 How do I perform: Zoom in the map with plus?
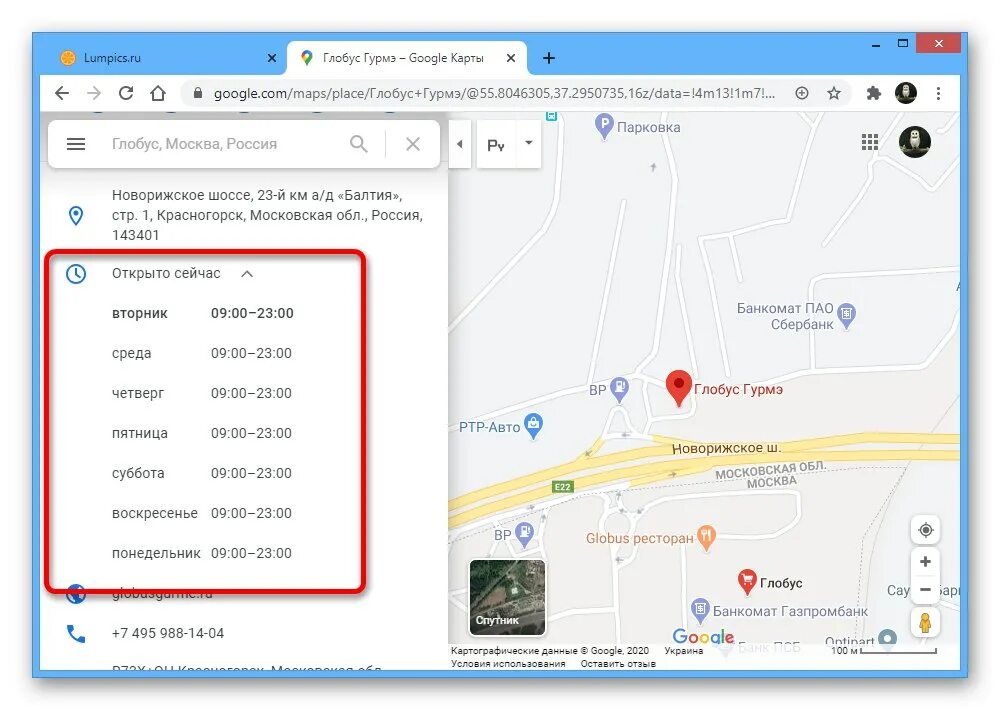[925, 561]
